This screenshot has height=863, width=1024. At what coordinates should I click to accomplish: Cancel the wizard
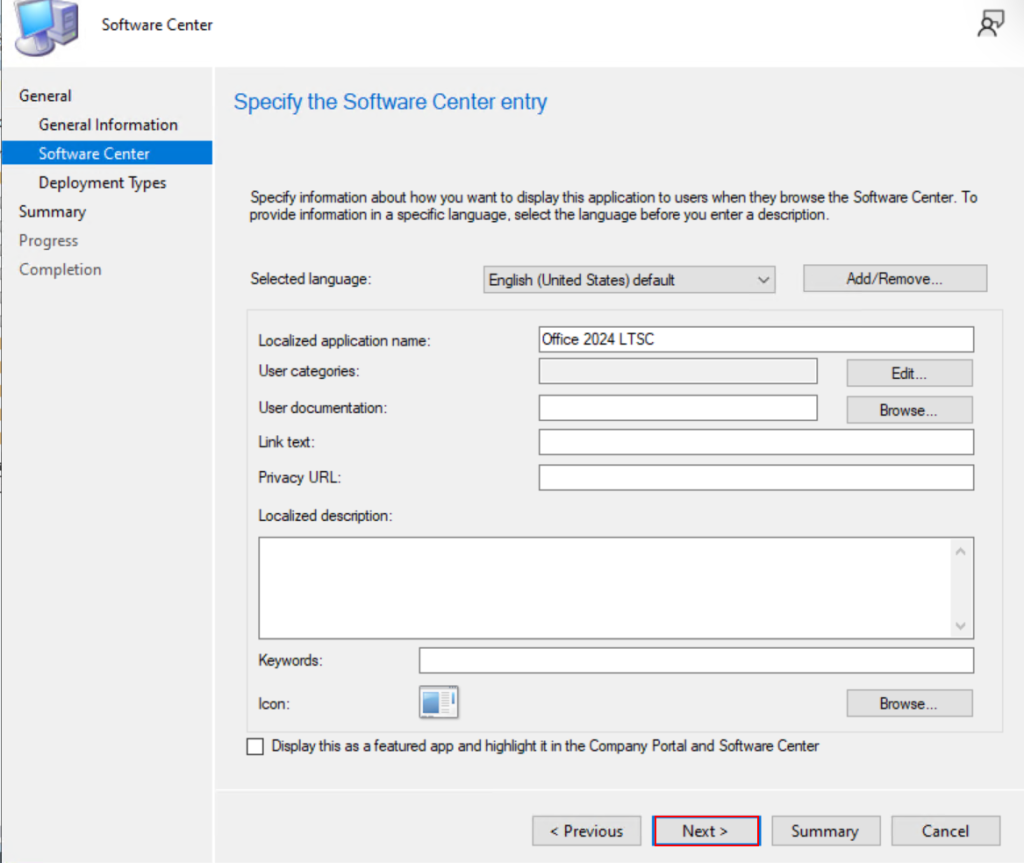(945, 831)
